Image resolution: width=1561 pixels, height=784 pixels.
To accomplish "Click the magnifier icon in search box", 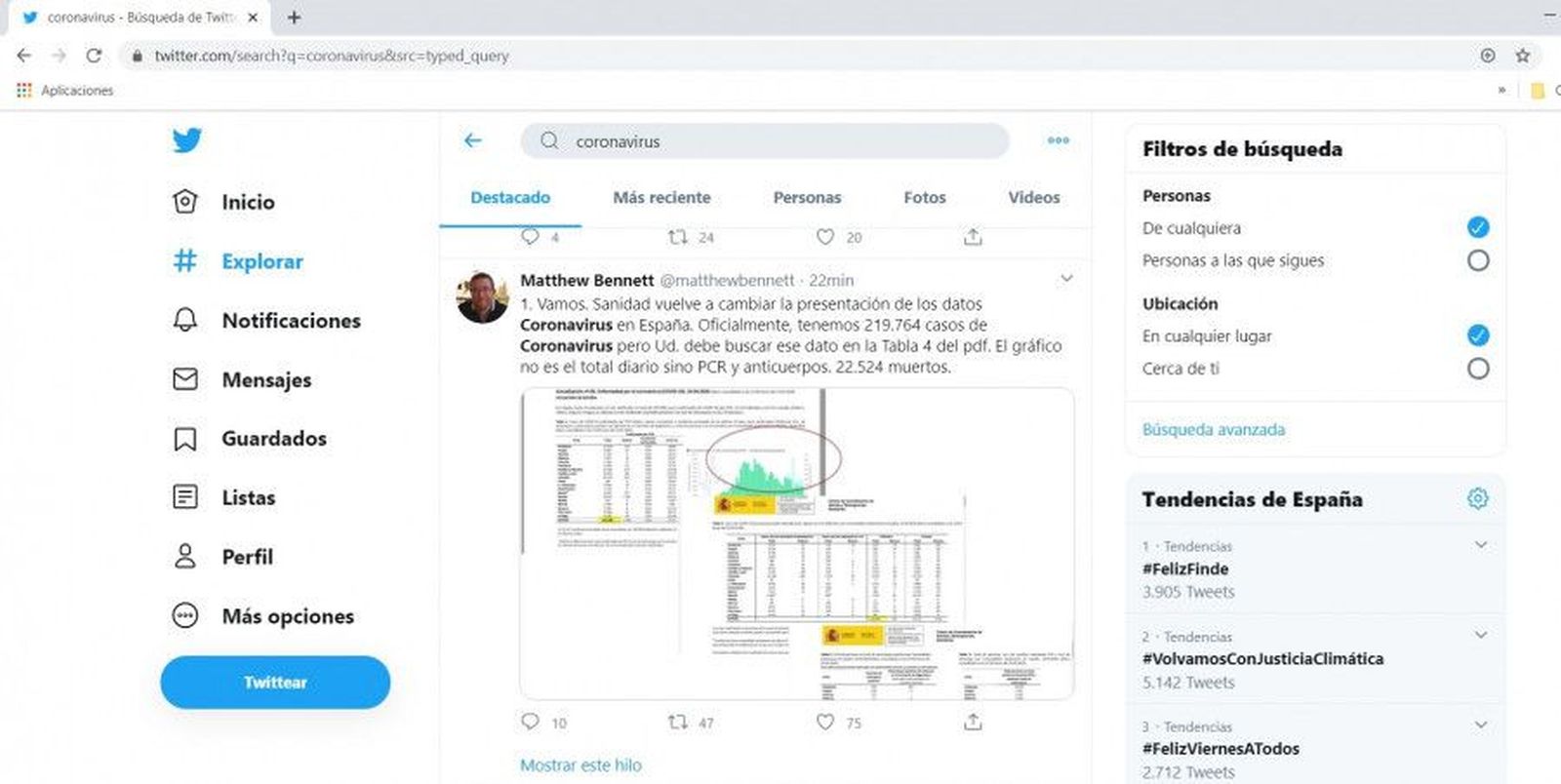I will tap(549, 140).
